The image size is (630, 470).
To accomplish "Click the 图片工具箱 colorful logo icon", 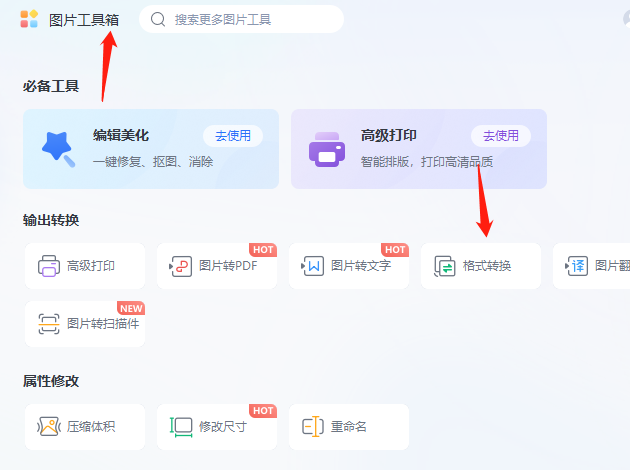I will 29,19.
